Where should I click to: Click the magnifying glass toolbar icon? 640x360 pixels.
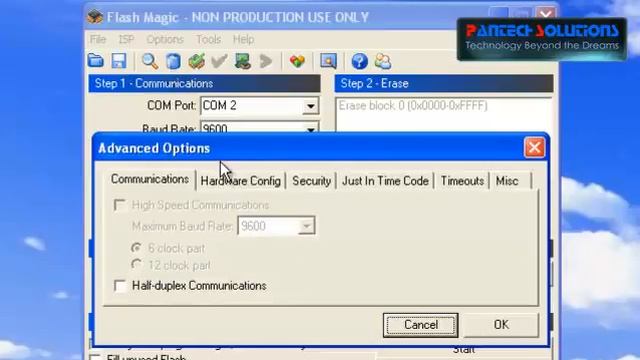coord(150,61)
